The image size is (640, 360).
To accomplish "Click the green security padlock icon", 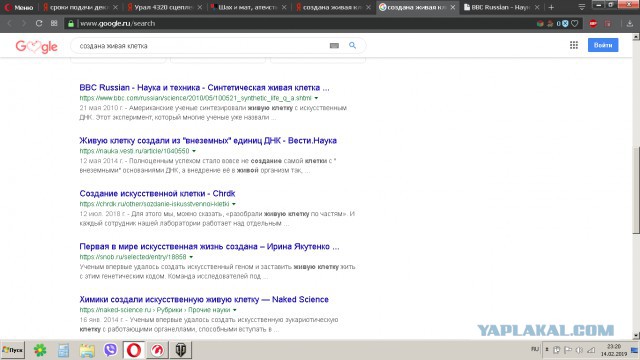I will click(x=71, y=24).
